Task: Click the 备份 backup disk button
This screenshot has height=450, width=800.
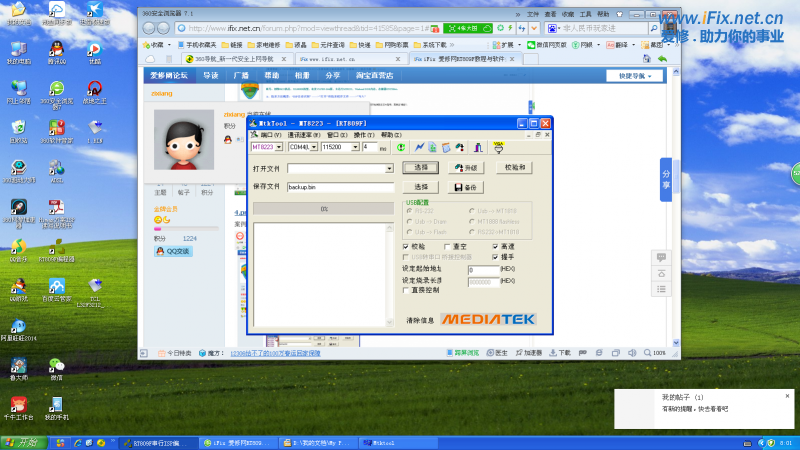Action: (467, 187)
